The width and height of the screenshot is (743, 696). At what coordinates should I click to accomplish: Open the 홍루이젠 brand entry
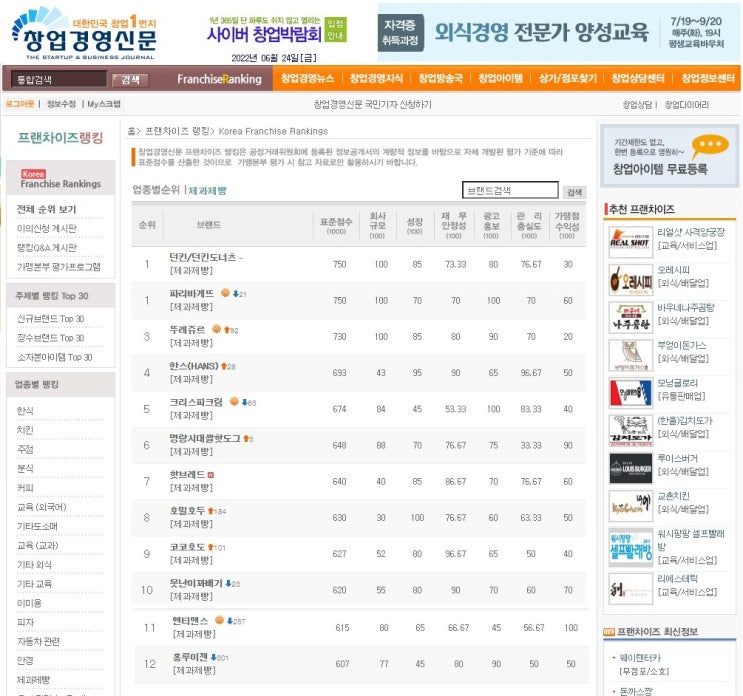[190, 657]
